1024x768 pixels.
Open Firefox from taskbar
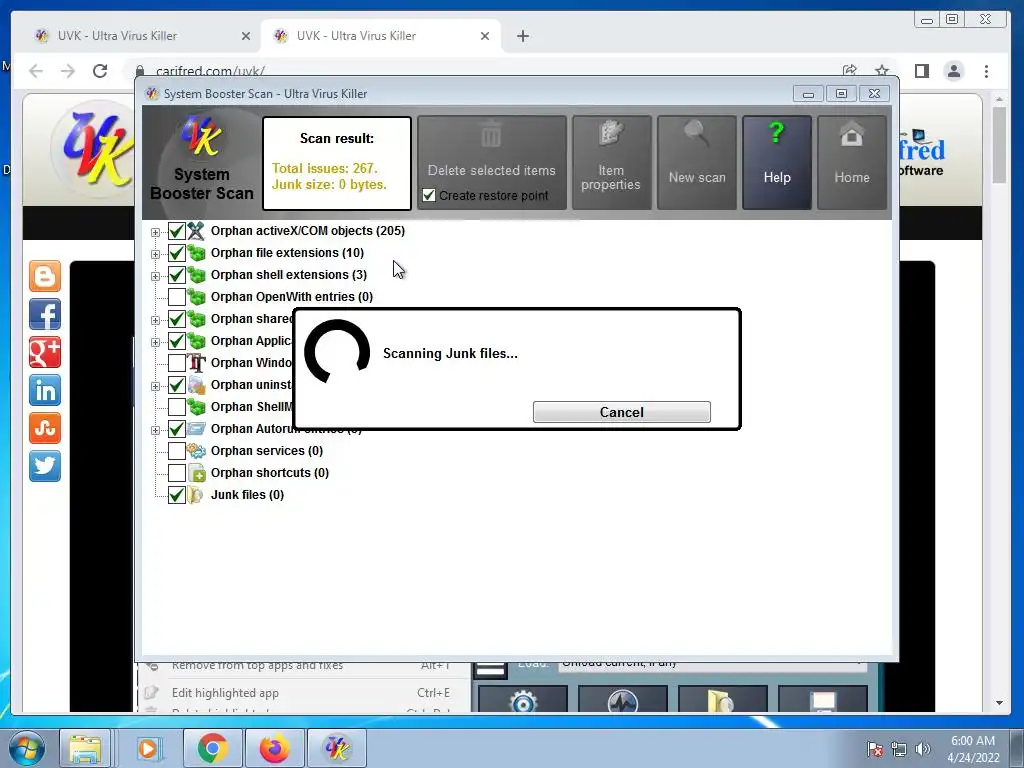[x=274, y=748]
